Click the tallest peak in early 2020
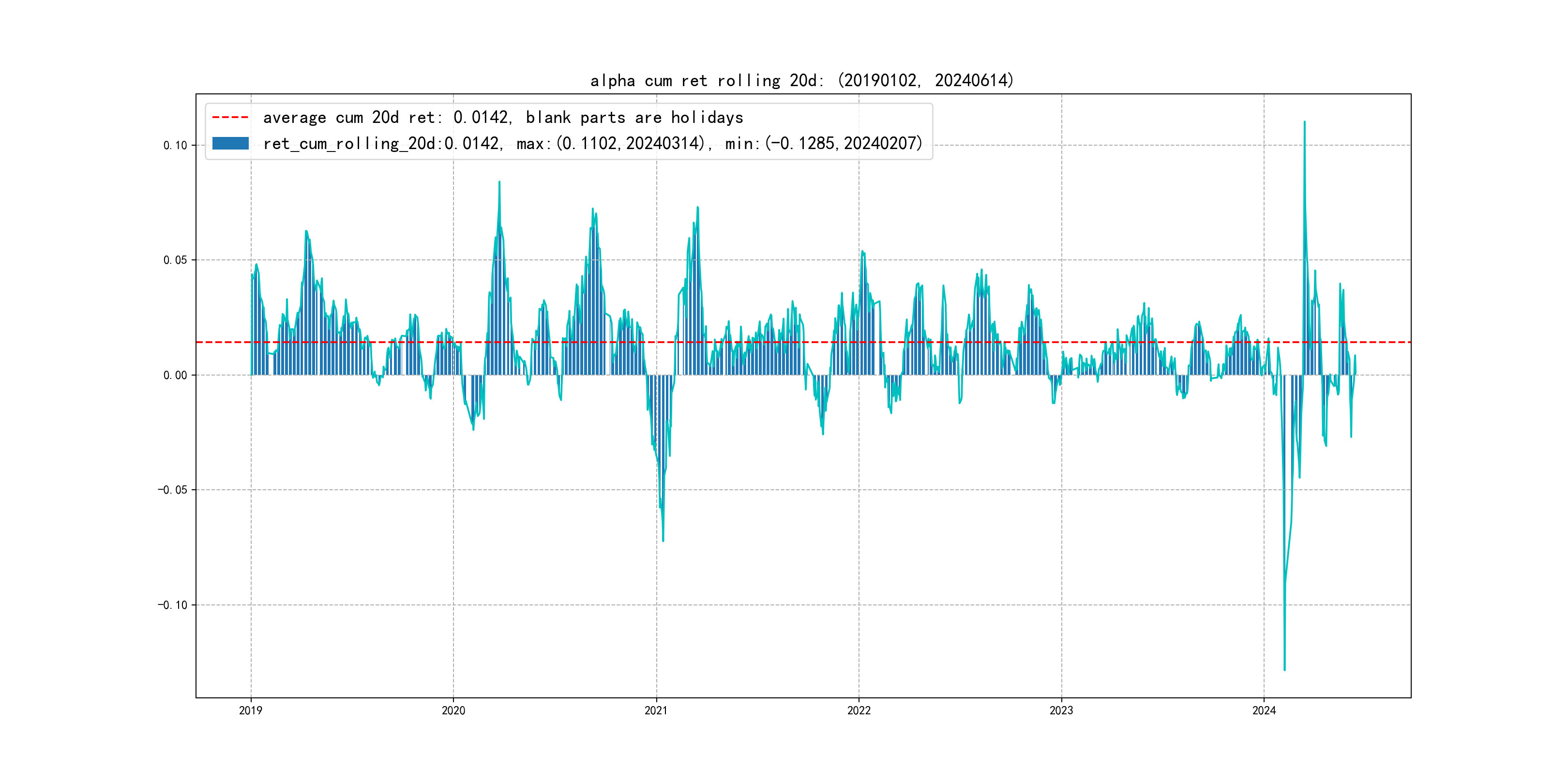1568x784 pixels. pyautogui.click(x=499, y=182)
